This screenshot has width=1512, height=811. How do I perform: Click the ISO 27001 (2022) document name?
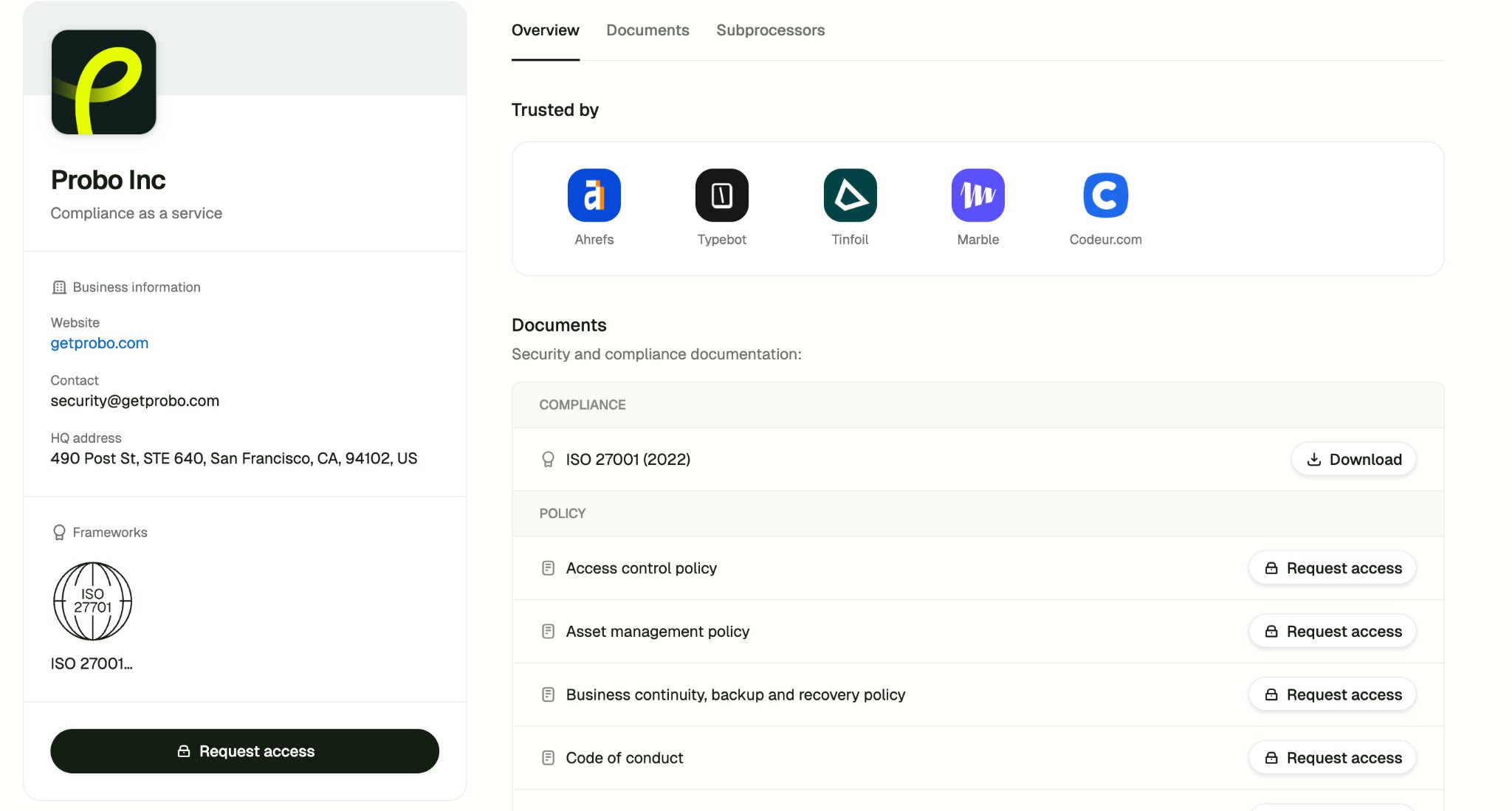click(x=628, y=460)
